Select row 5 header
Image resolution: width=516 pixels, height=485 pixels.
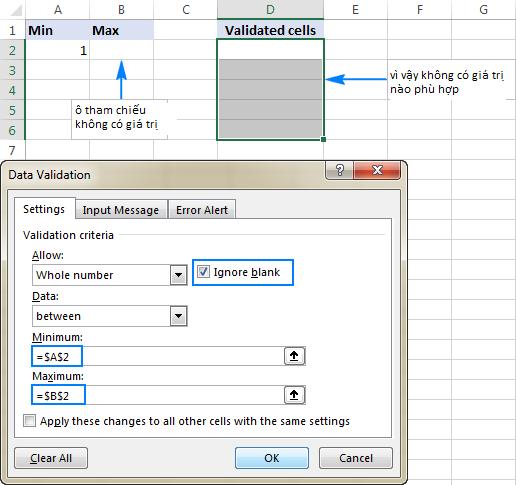point(12,110)
